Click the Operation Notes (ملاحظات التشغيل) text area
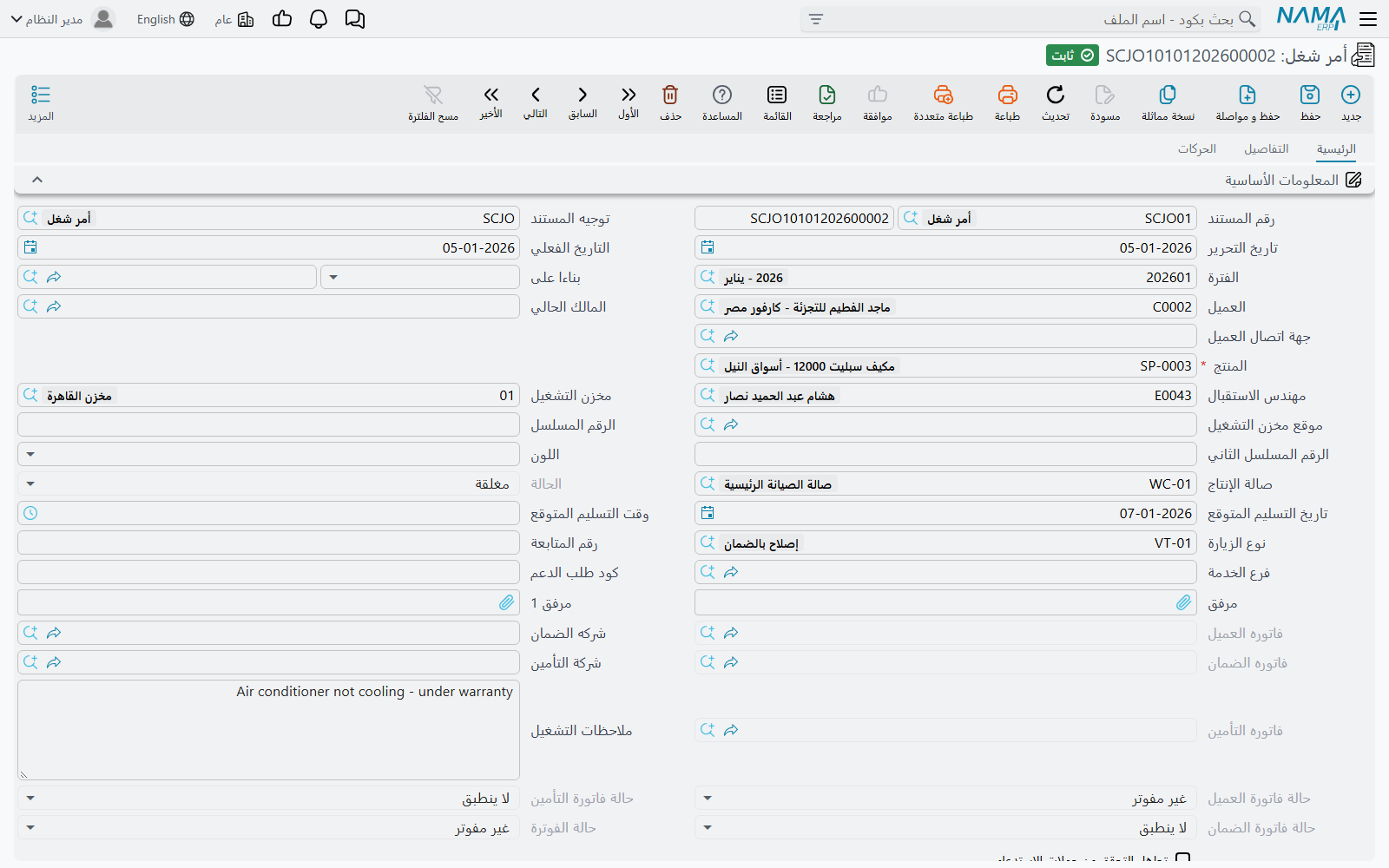The width and height of the screenshot is (1389, 868). [268, 730]
